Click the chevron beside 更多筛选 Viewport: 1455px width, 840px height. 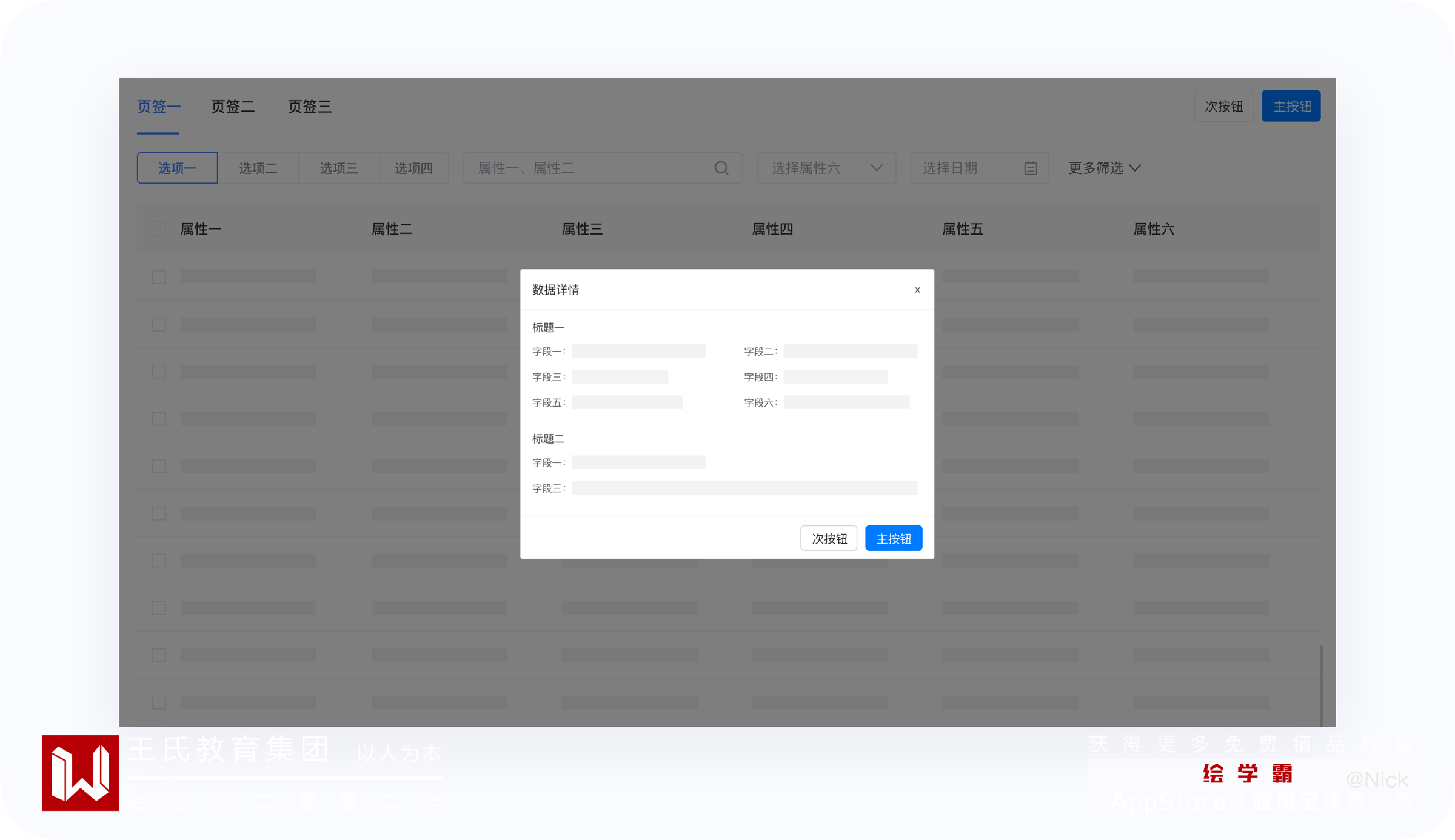point(1136,168)
